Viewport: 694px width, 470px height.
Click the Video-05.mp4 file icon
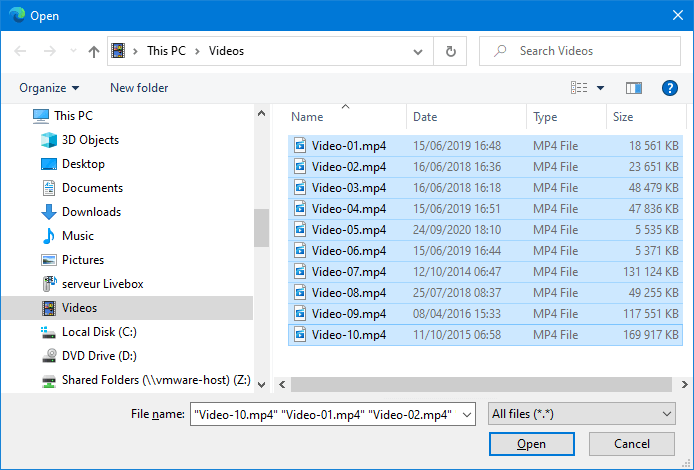click(300, 229)
